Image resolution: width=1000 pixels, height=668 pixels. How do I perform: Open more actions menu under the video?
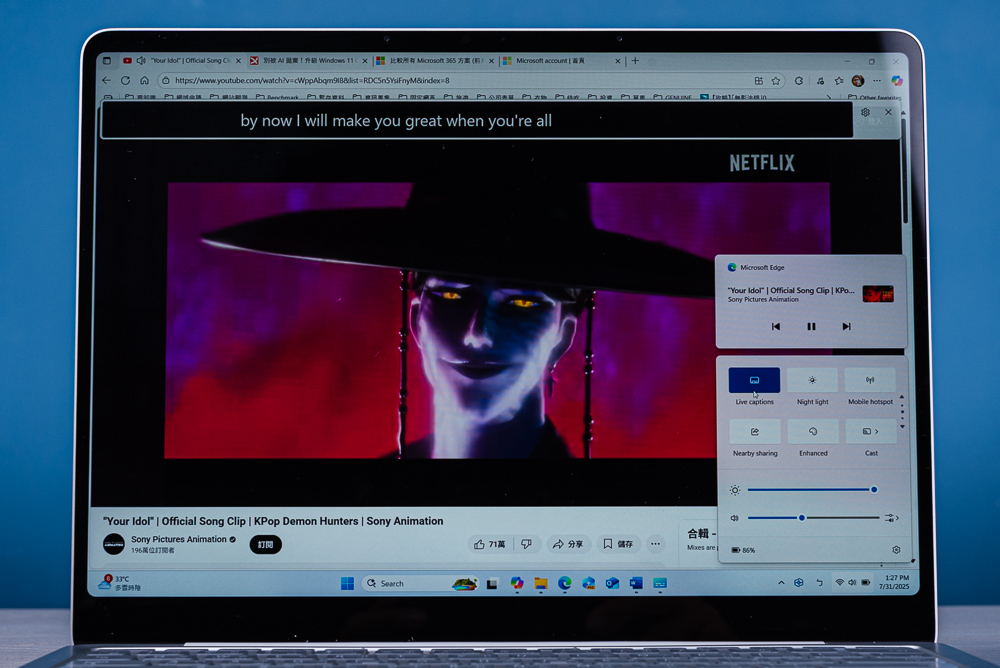tap(655, 544)
